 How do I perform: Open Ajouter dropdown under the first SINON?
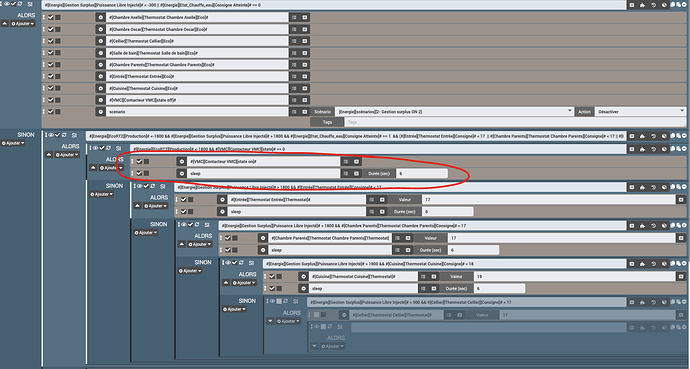pos(13,143)
